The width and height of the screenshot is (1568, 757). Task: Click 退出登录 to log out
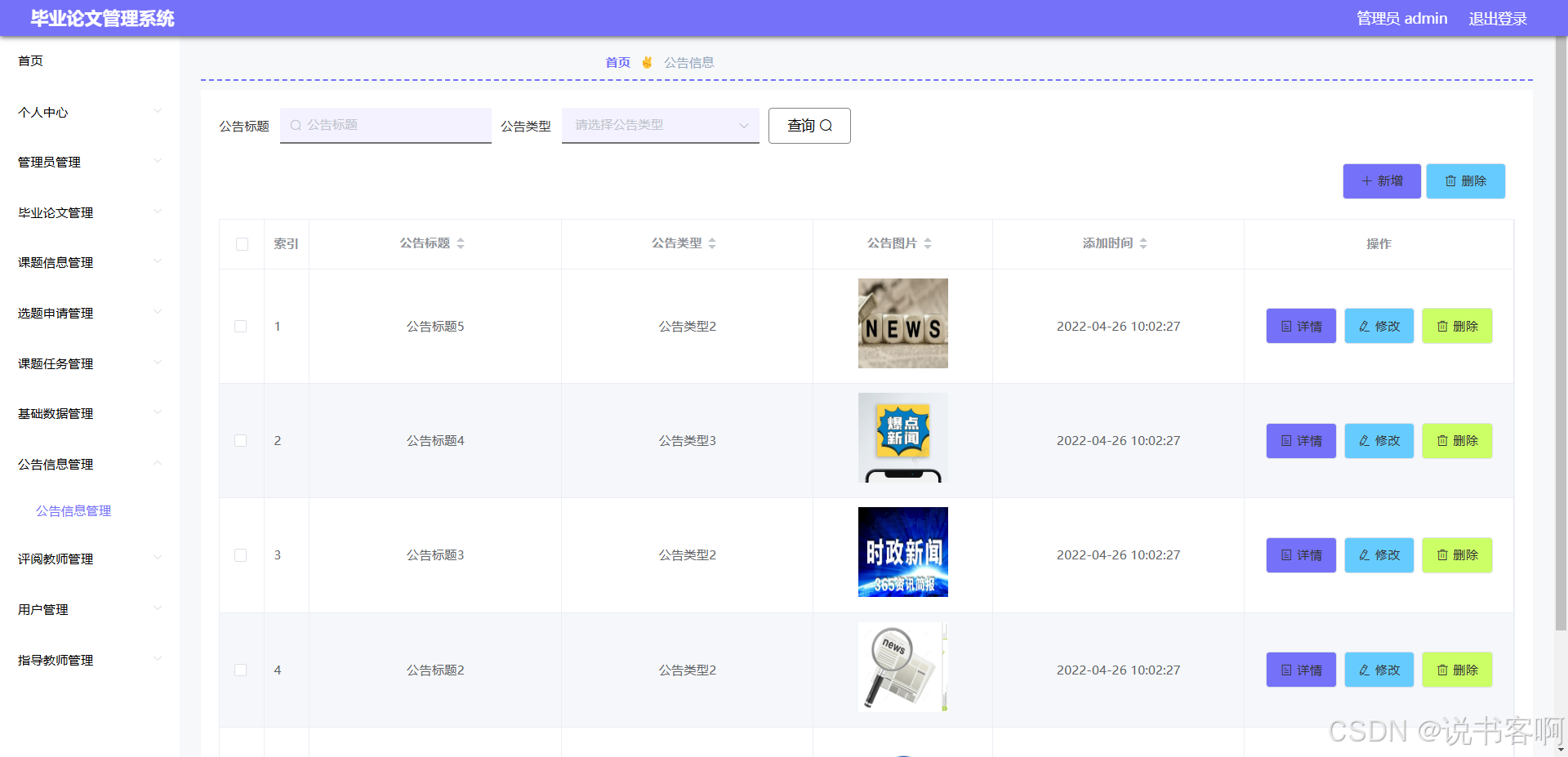click(1498, 18)
